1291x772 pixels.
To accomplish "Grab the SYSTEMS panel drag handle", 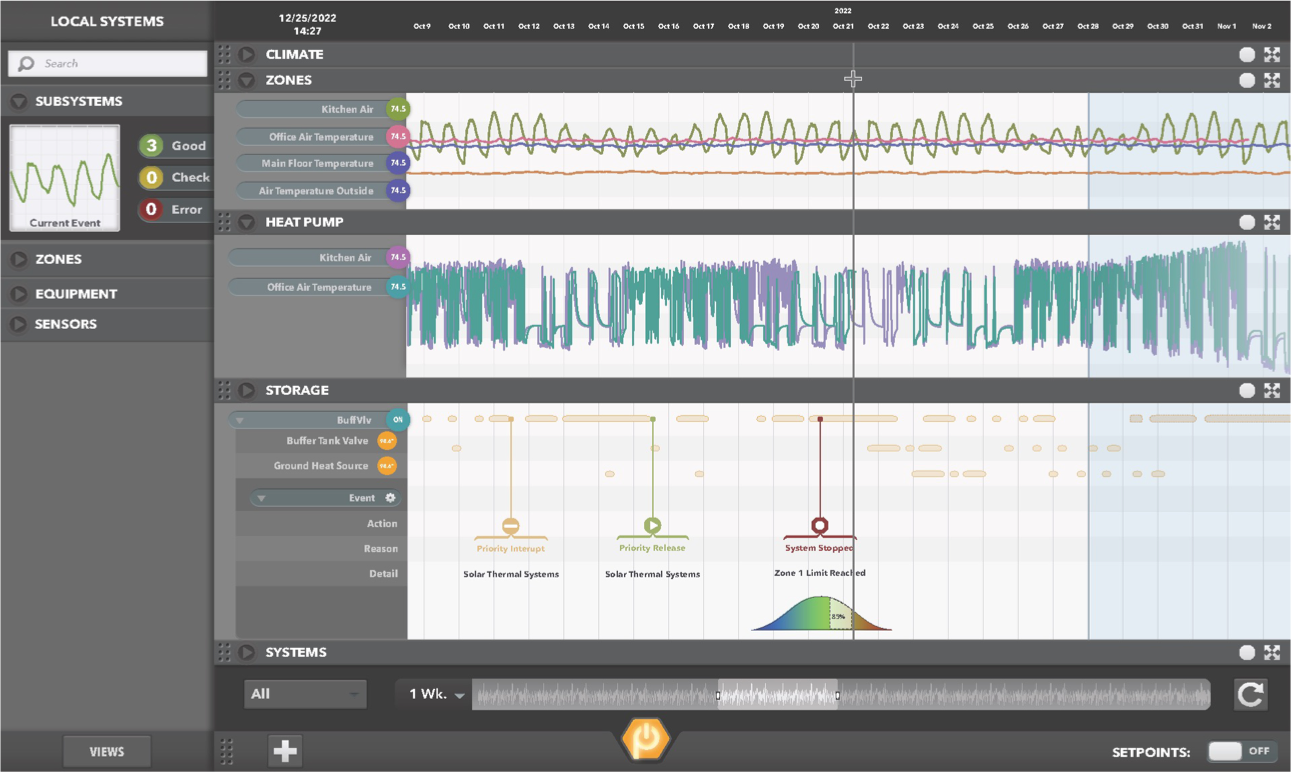I will (x=225, y=652).
